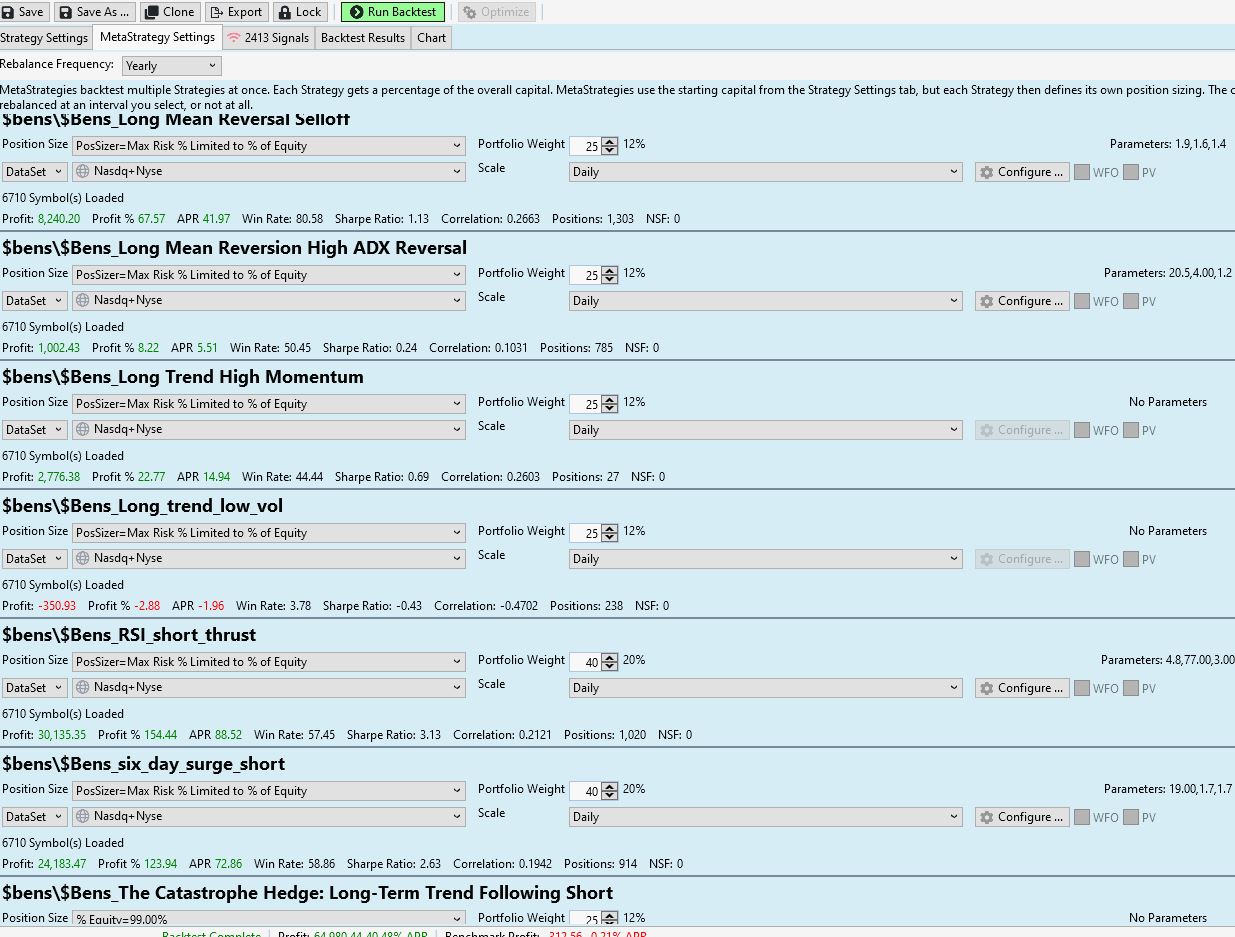Open Configure for Mean Reversal Selloff
1235x937 pixels.
tap(1022, 172)
